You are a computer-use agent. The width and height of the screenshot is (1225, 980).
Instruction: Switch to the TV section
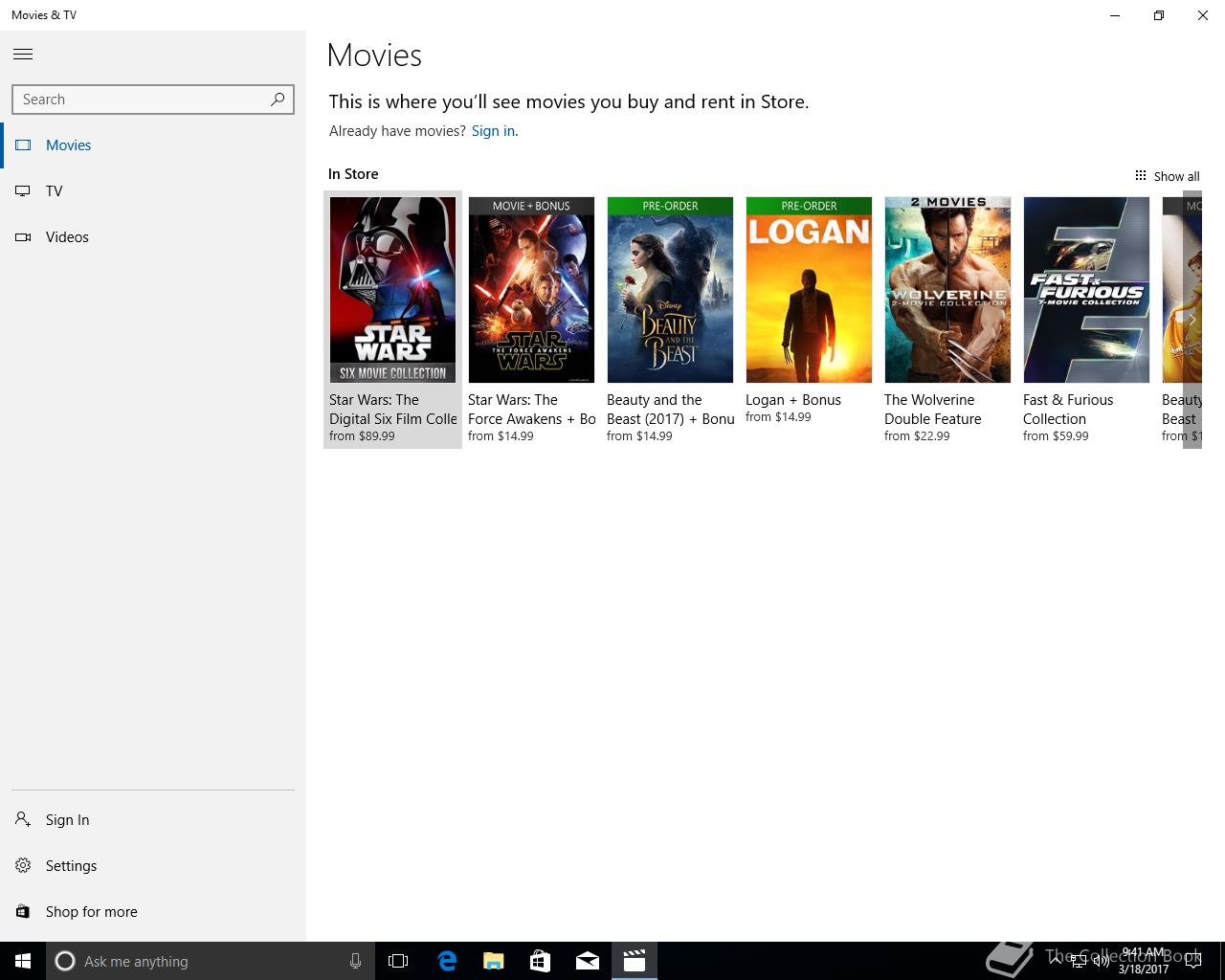(x=55, y=191)
